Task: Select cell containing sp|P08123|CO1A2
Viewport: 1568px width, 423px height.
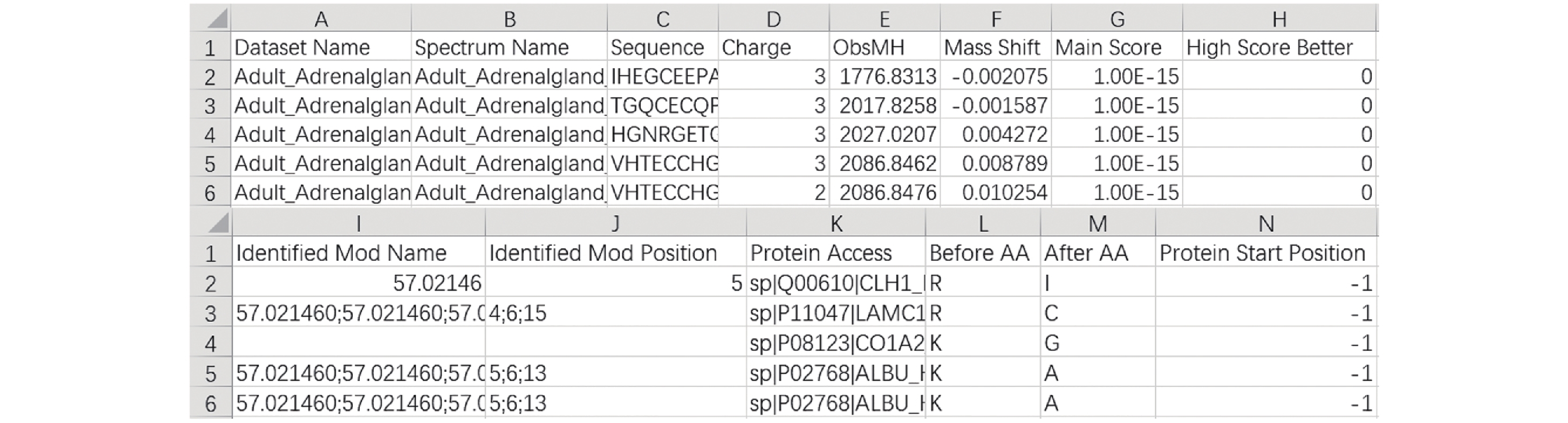Action: (836, 342)
